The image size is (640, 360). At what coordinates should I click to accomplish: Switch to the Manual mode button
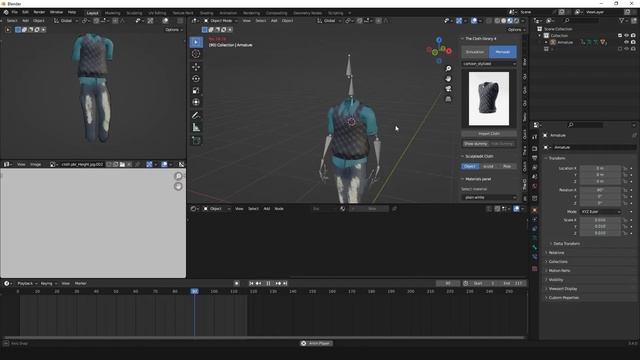point(503,52)
